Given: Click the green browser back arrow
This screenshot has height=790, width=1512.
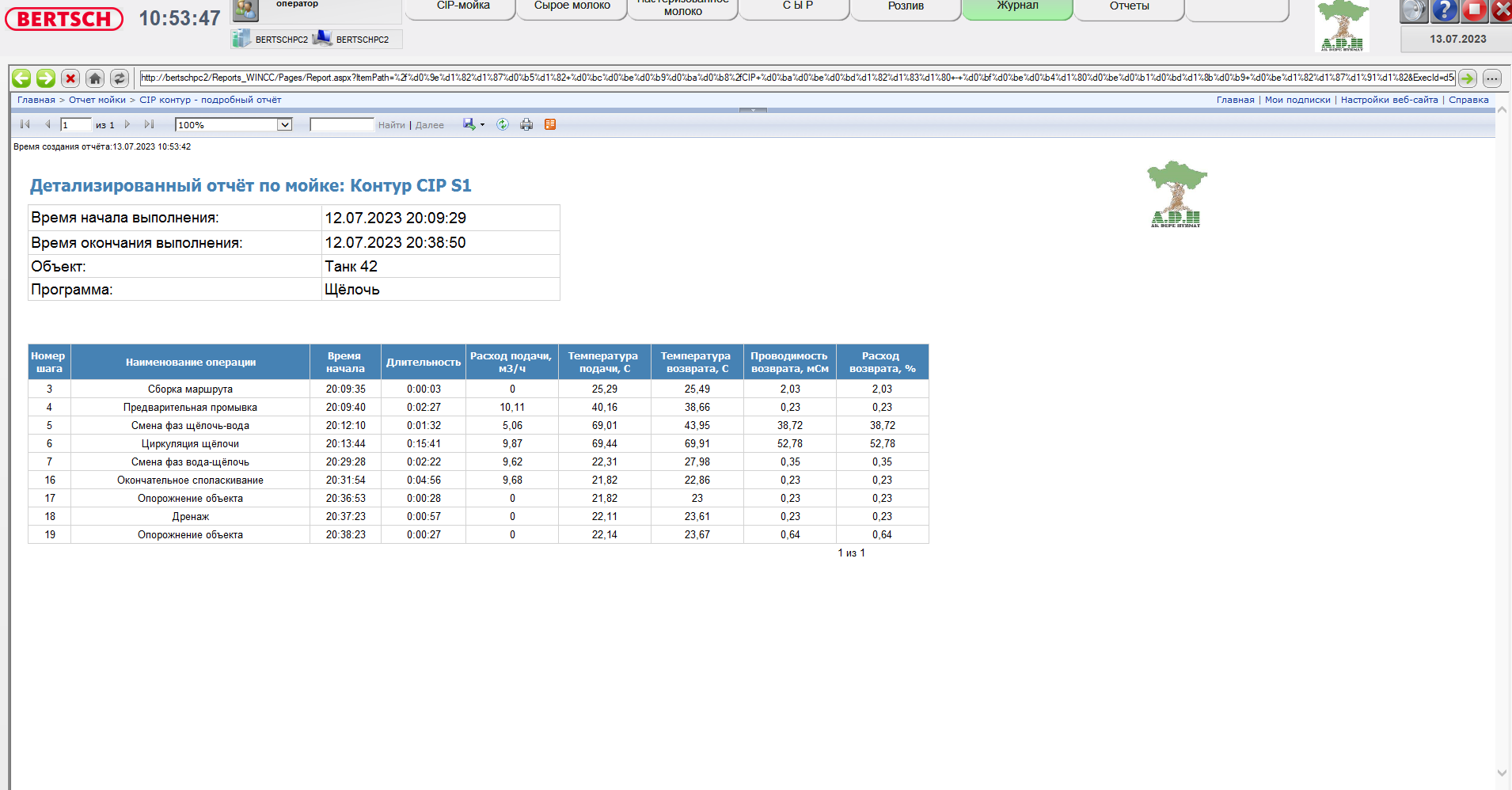Looking at the screenshot, I should coord(21,78).
